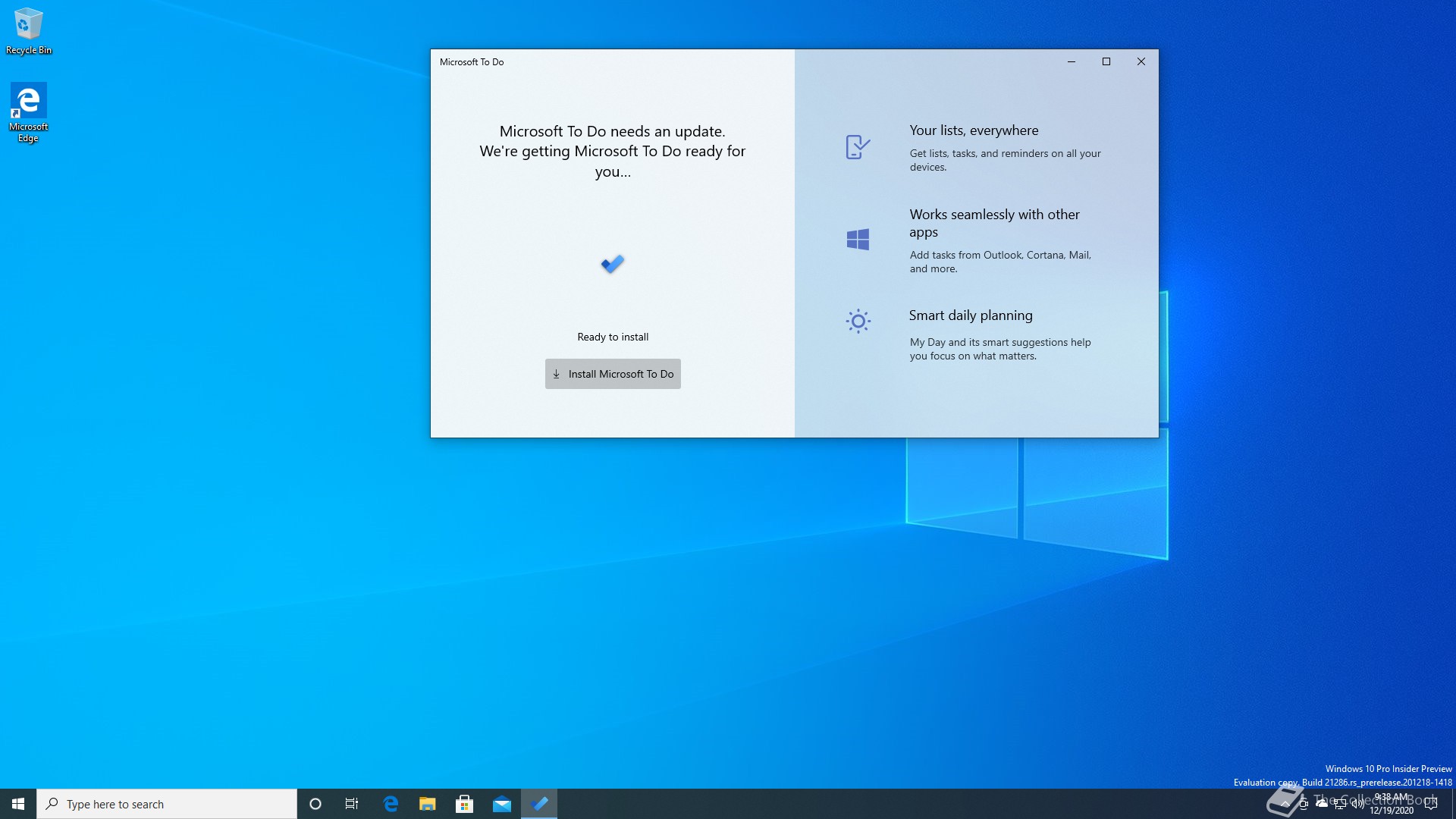The height and width of the screenshot is (819, 1456).
Task: Open the Action Center notifications icon
Action: (1431, 804)
